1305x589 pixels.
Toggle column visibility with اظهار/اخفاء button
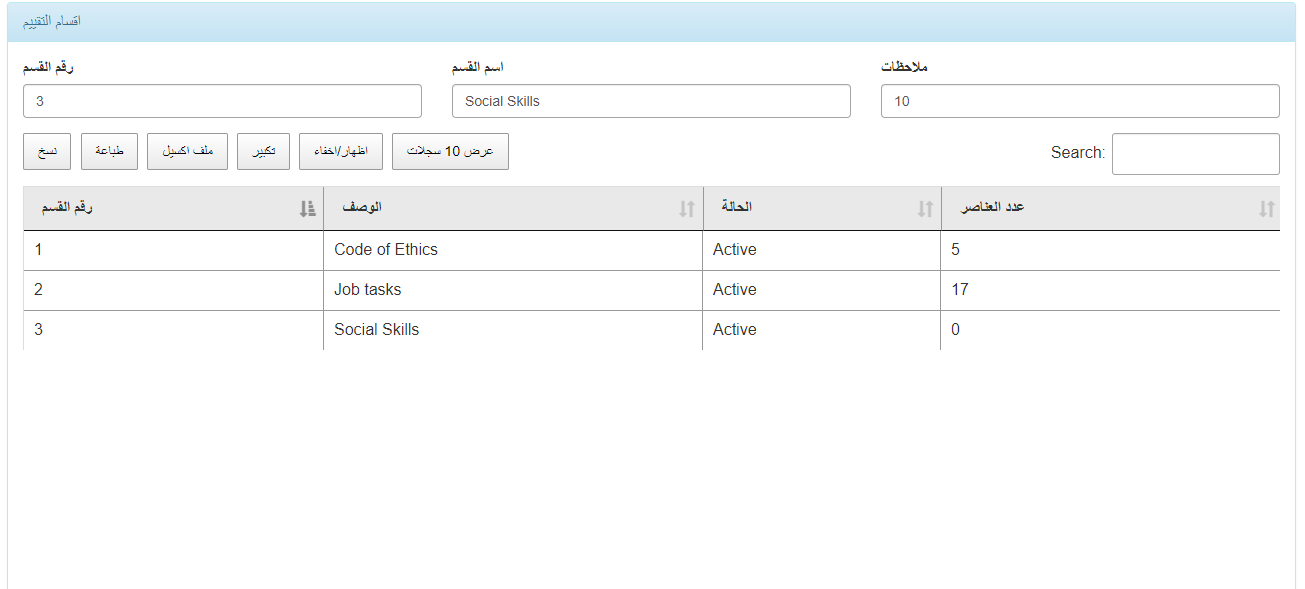coord(341,151)
